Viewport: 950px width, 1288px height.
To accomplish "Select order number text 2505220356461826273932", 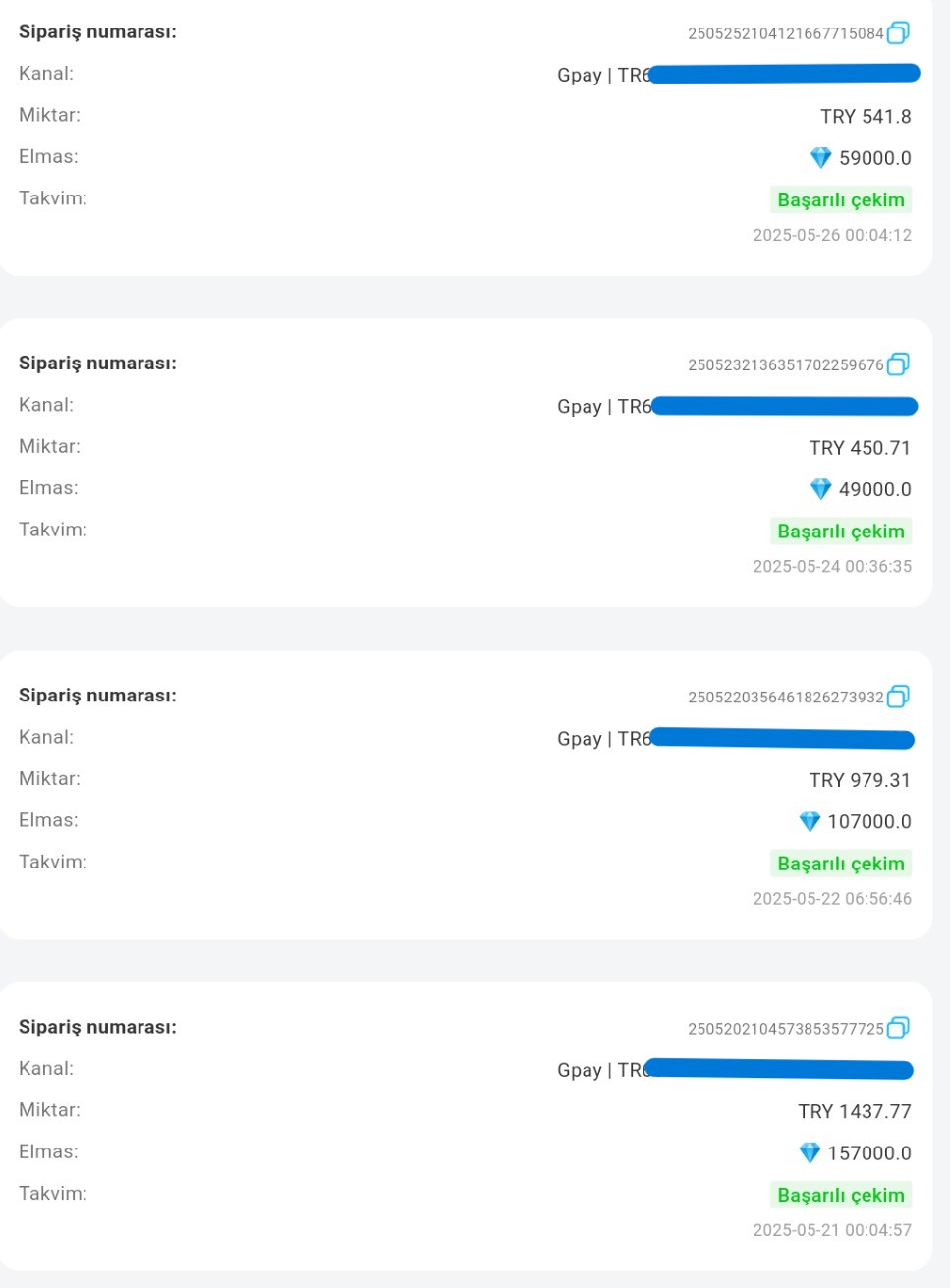I will (786, 698).
